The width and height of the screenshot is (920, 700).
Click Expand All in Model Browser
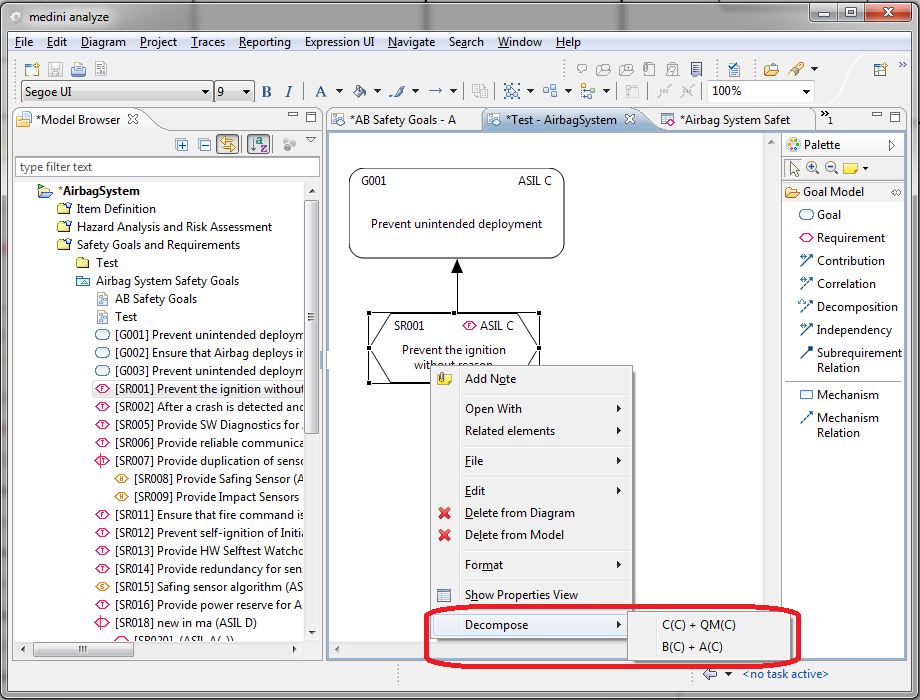tap(182, 145)
